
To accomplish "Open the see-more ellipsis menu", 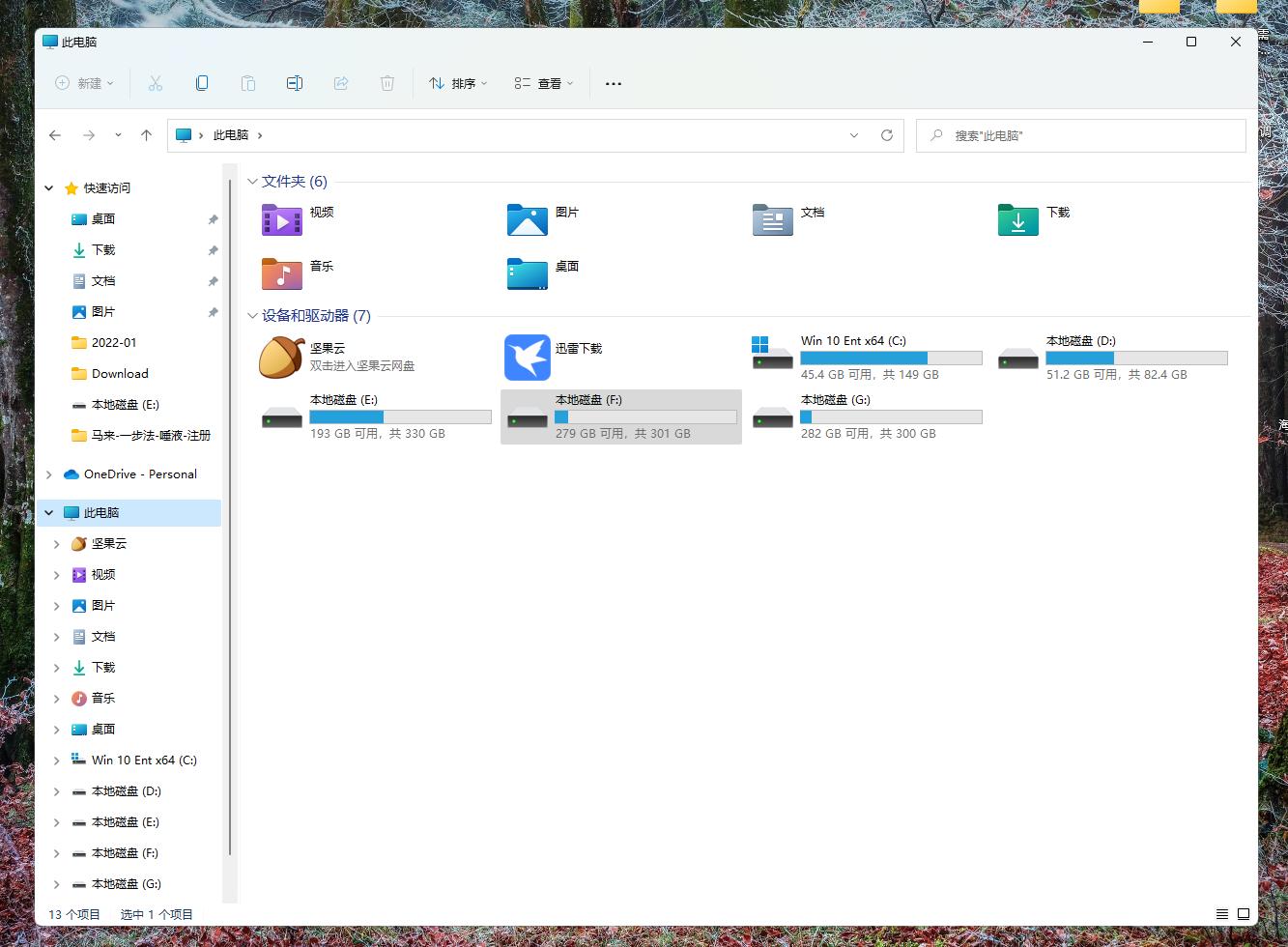I will click(x=613, y=83).
